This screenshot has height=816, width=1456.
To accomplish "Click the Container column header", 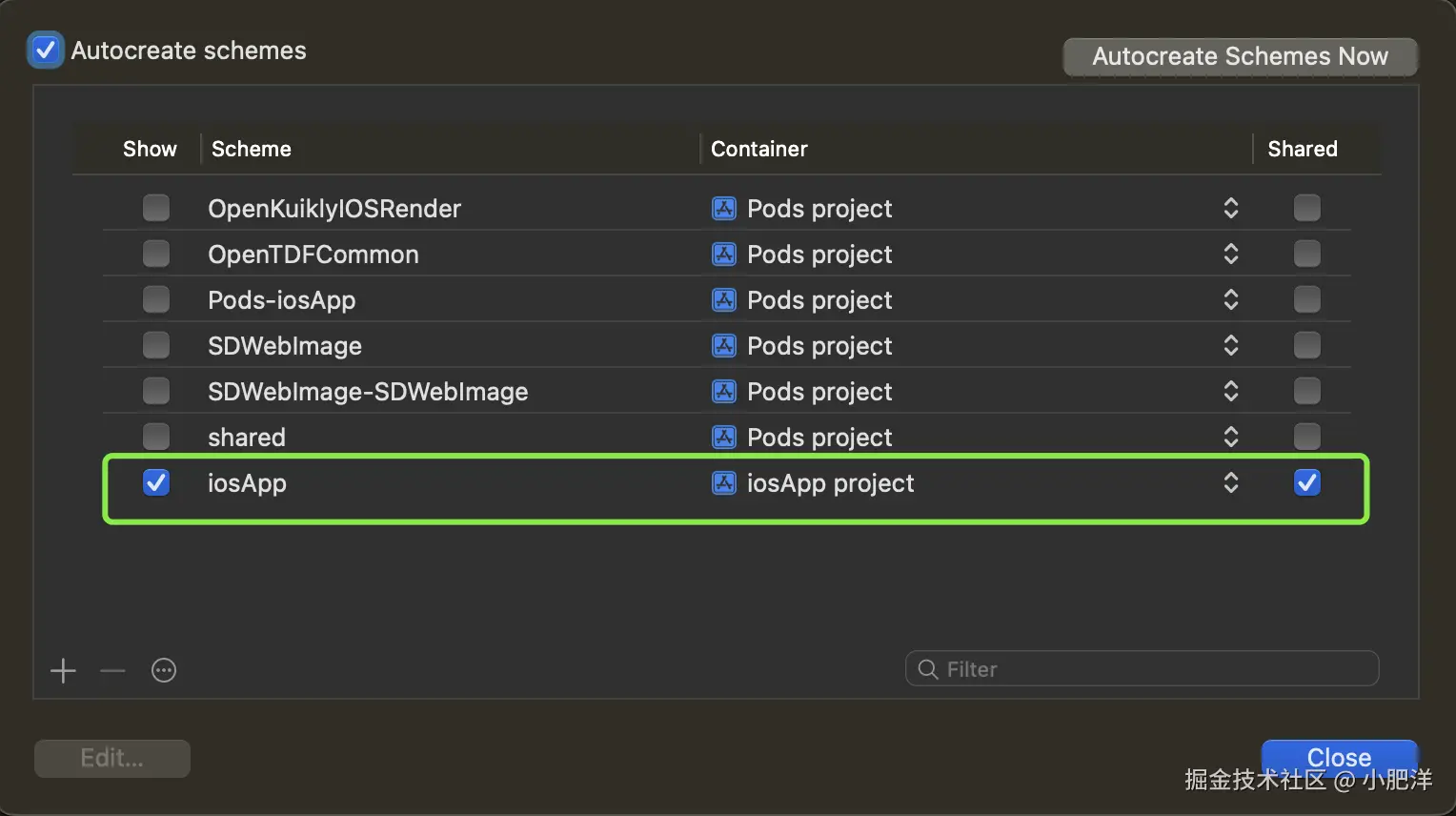I will click(759, 149).
